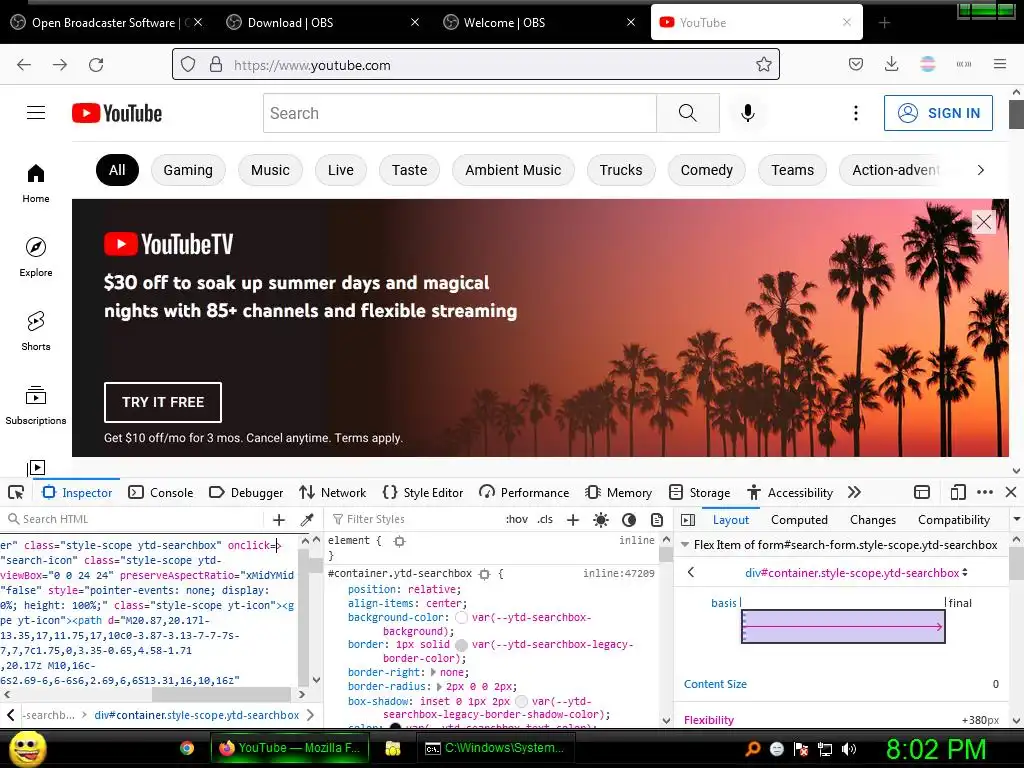This screenshot has width=1024, height=768.
Task: Open the YouTube hamburger guide menu
Action: [36, 113]
